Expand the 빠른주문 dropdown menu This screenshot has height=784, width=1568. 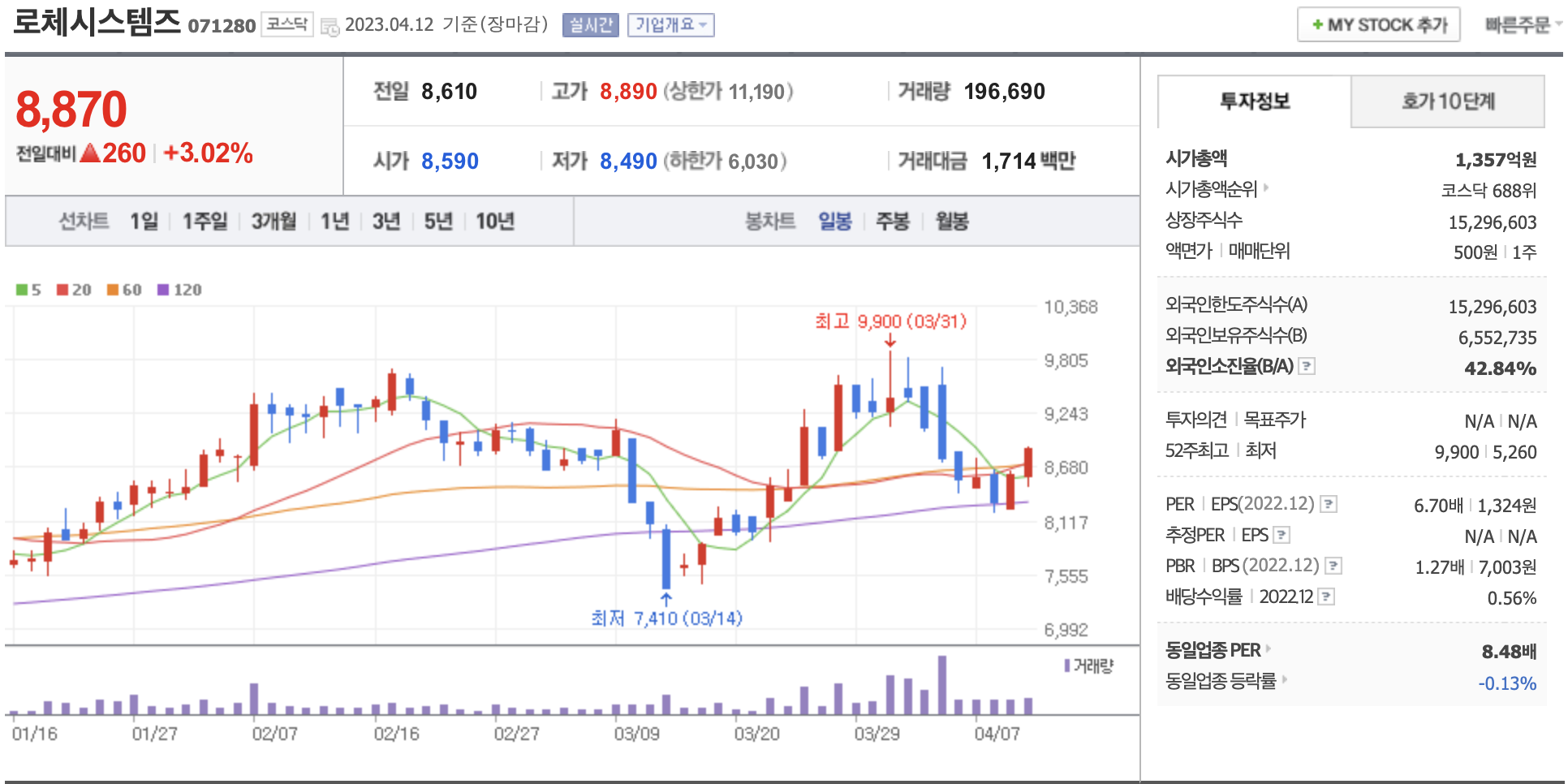1522,25
